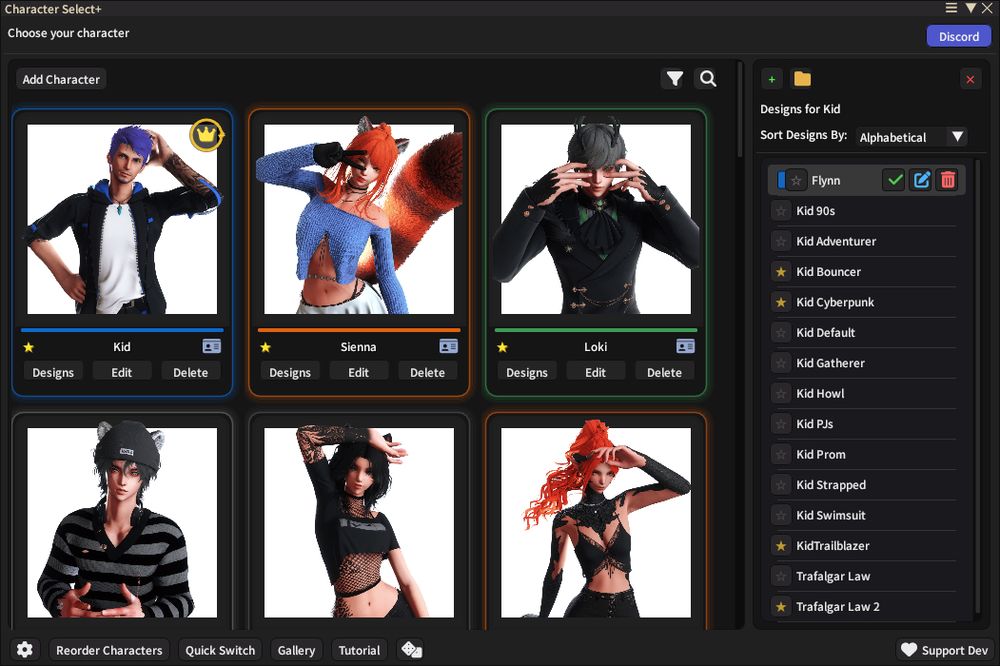The image size is (1000, 666).
Task: Click Support Dev heart button
Action: click(945, 650)
